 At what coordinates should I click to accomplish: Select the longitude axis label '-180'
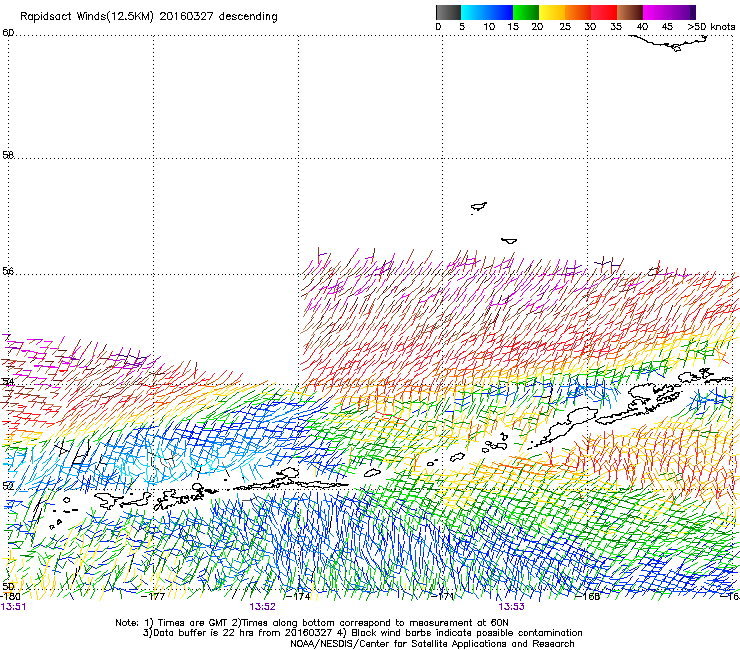tap(10, 596)
